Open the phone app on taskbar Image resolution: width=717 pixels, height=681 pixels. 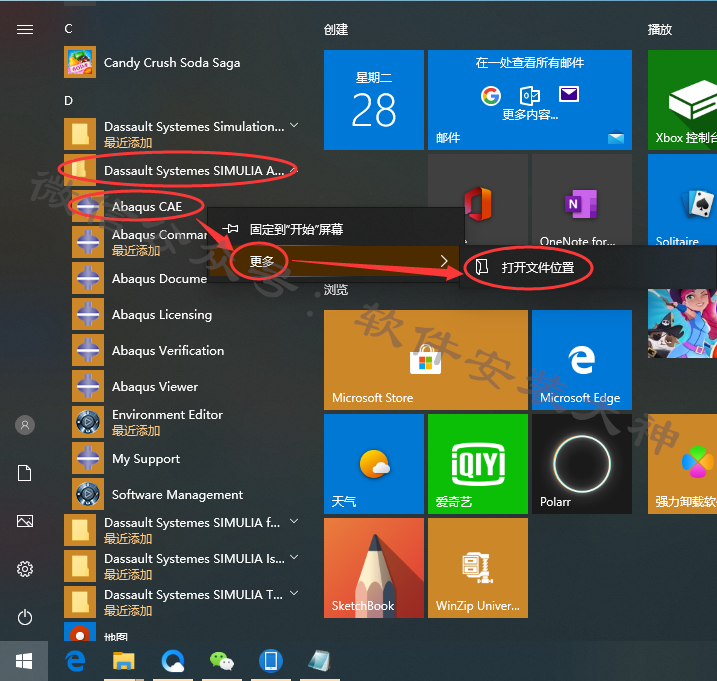coord(271,661)
